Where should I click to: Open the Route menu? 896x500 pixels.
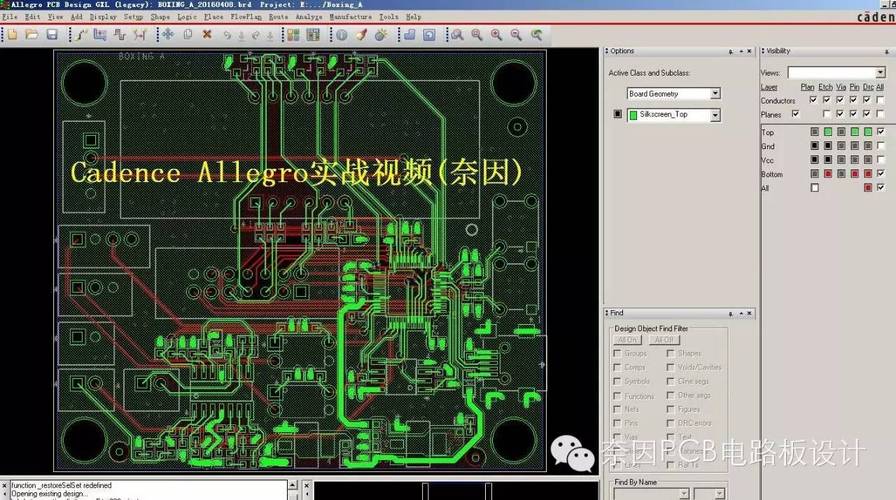click(278, 17)
